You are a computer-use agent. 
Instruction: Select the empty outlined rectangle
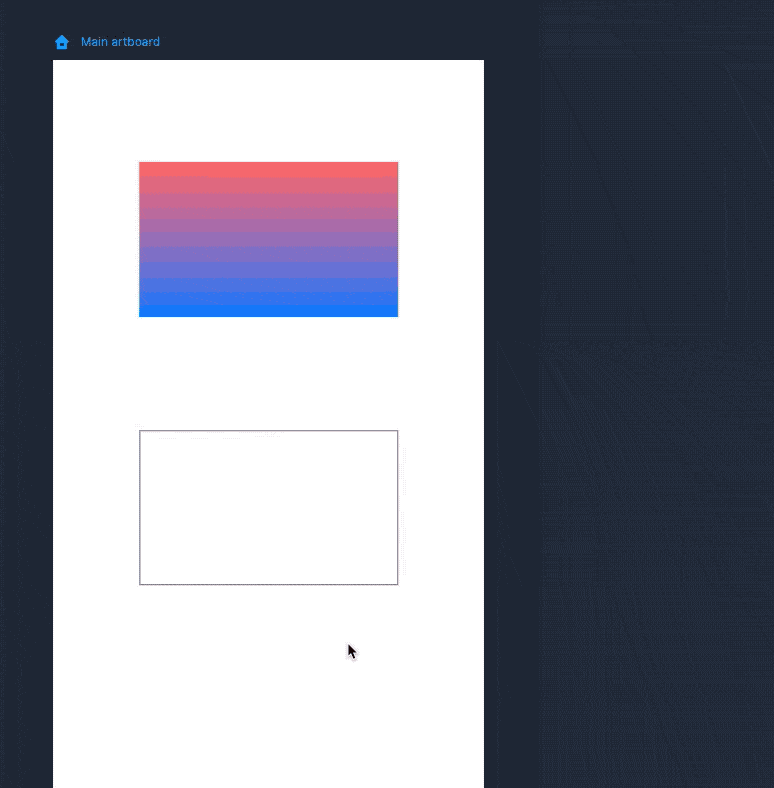tap(268, 508)
